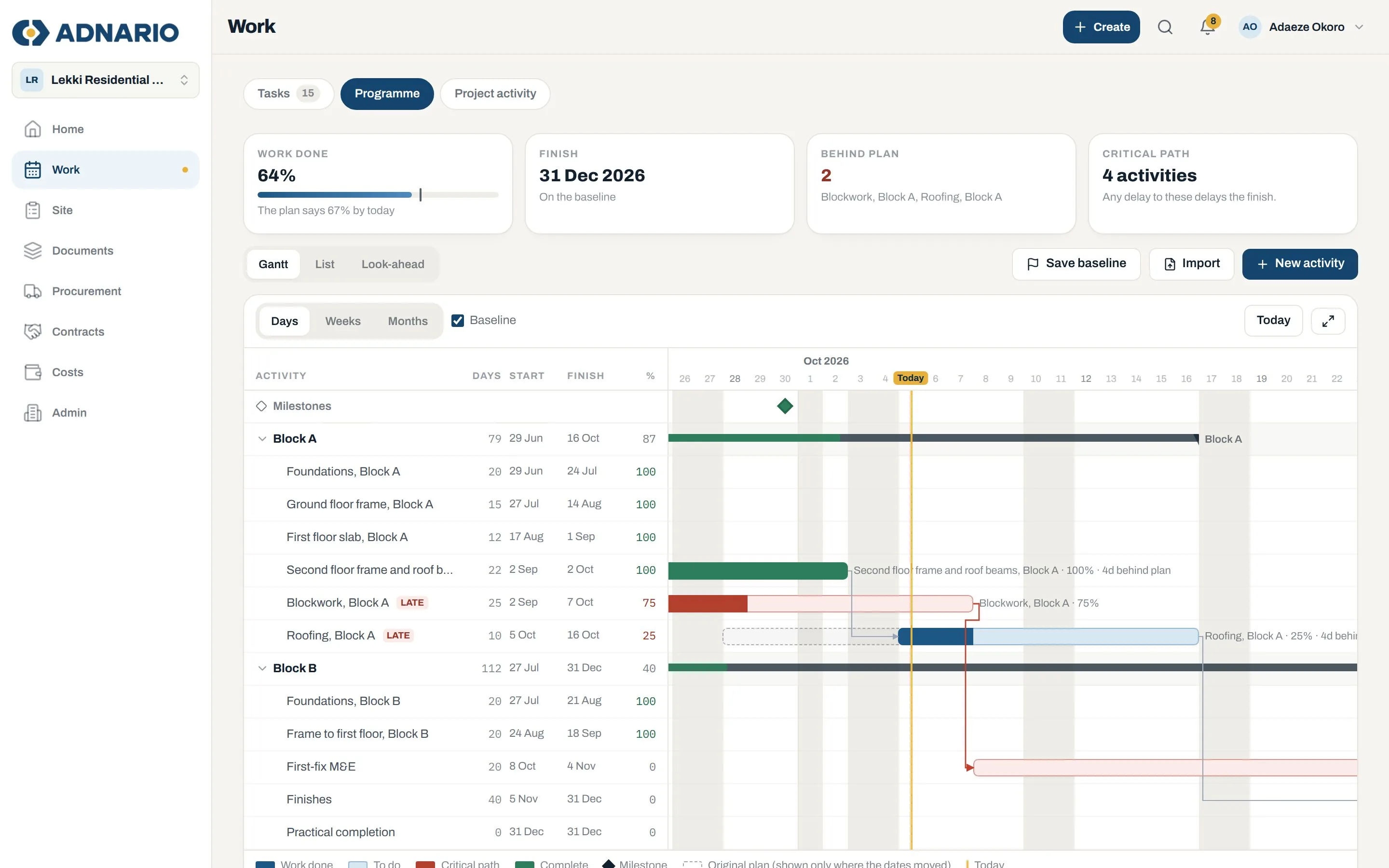Switch to the Tasks tab
Screen dimensions: 1389x868
(x=288, y=94)
